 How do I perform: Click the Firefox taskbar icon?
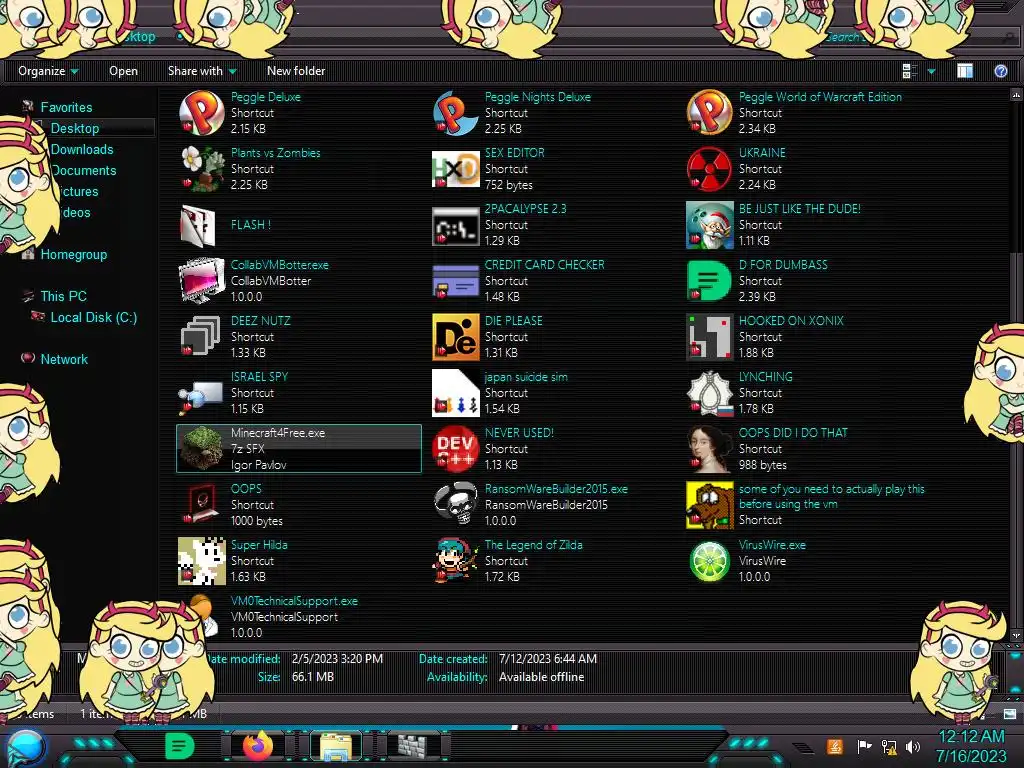tap(258, 746)
